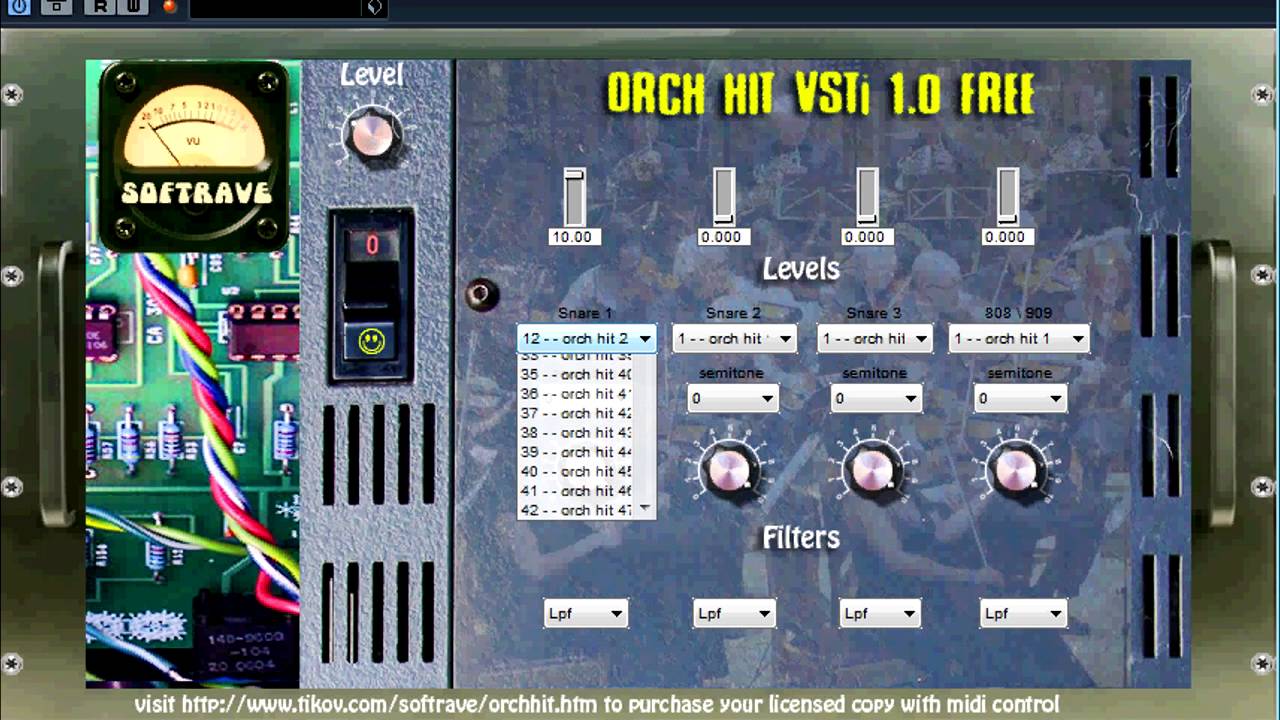This screenshot has width=1280, height=720.
Task: Click the Snare 2 level fader
Action: [x=723, y=198]
